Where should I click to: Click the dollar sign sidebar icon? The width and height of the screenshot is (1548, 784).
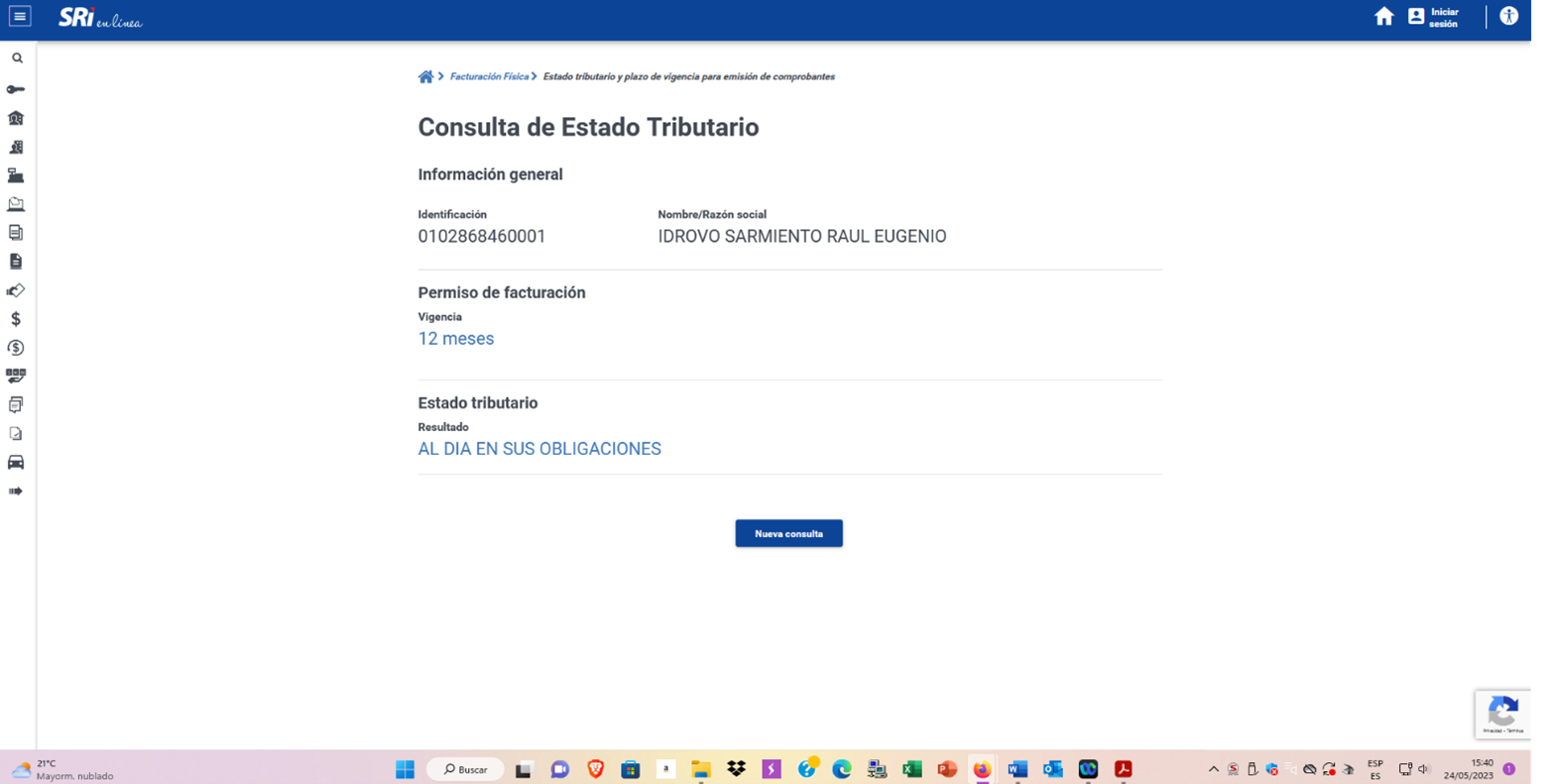(x=16, y=319)
